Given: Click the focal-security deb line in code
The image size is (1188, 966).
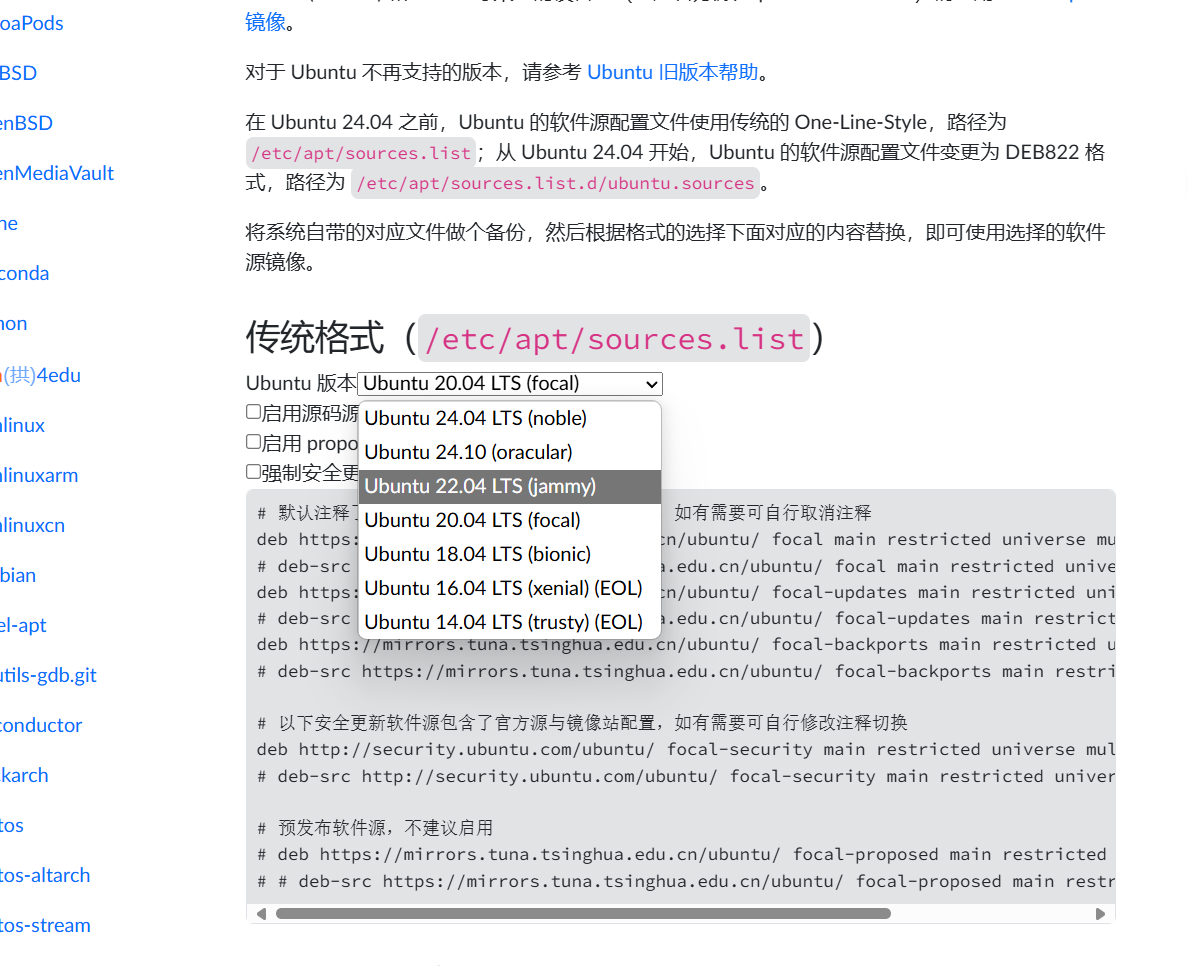Looking at the screenshot, I should 686,749.
